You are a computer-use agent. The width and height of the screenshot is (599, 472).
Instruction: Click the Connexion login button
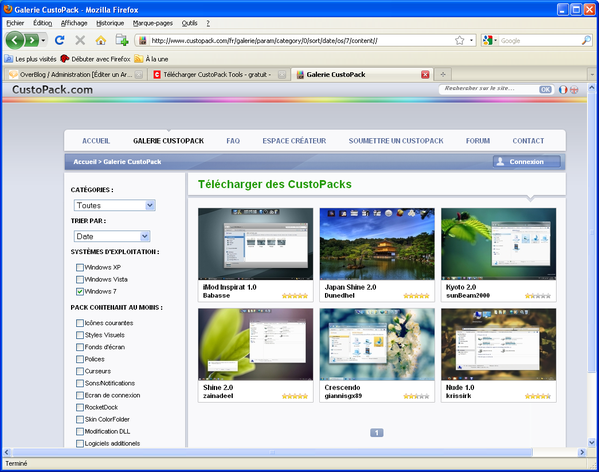point(527,162)
